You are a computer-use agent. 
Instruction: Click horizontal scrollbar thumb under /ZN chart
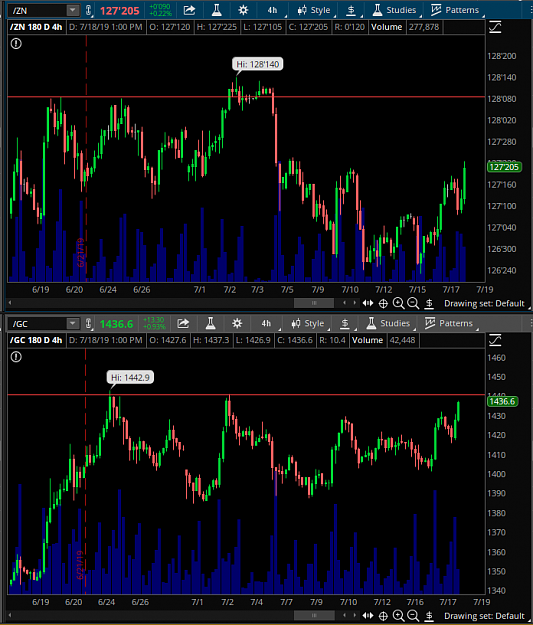click(314, 303)
